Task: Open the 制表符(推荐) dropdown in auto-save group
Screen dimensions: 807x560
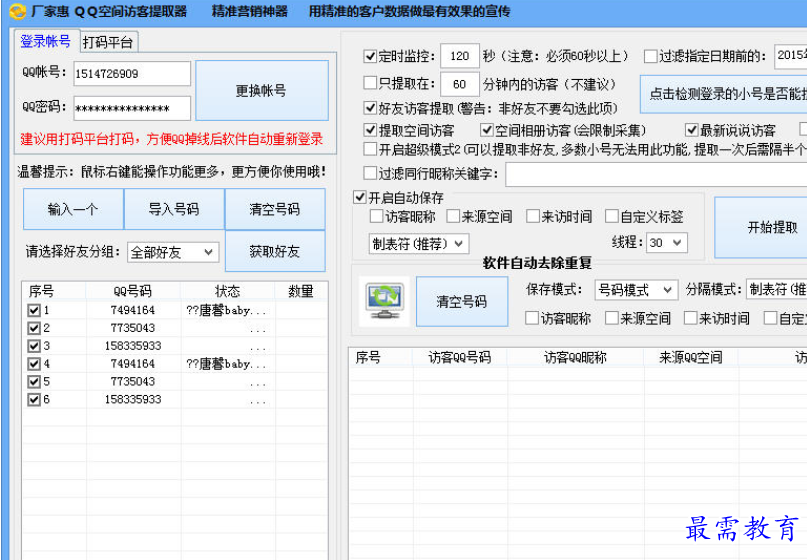Action: click(x=419, y=243)
